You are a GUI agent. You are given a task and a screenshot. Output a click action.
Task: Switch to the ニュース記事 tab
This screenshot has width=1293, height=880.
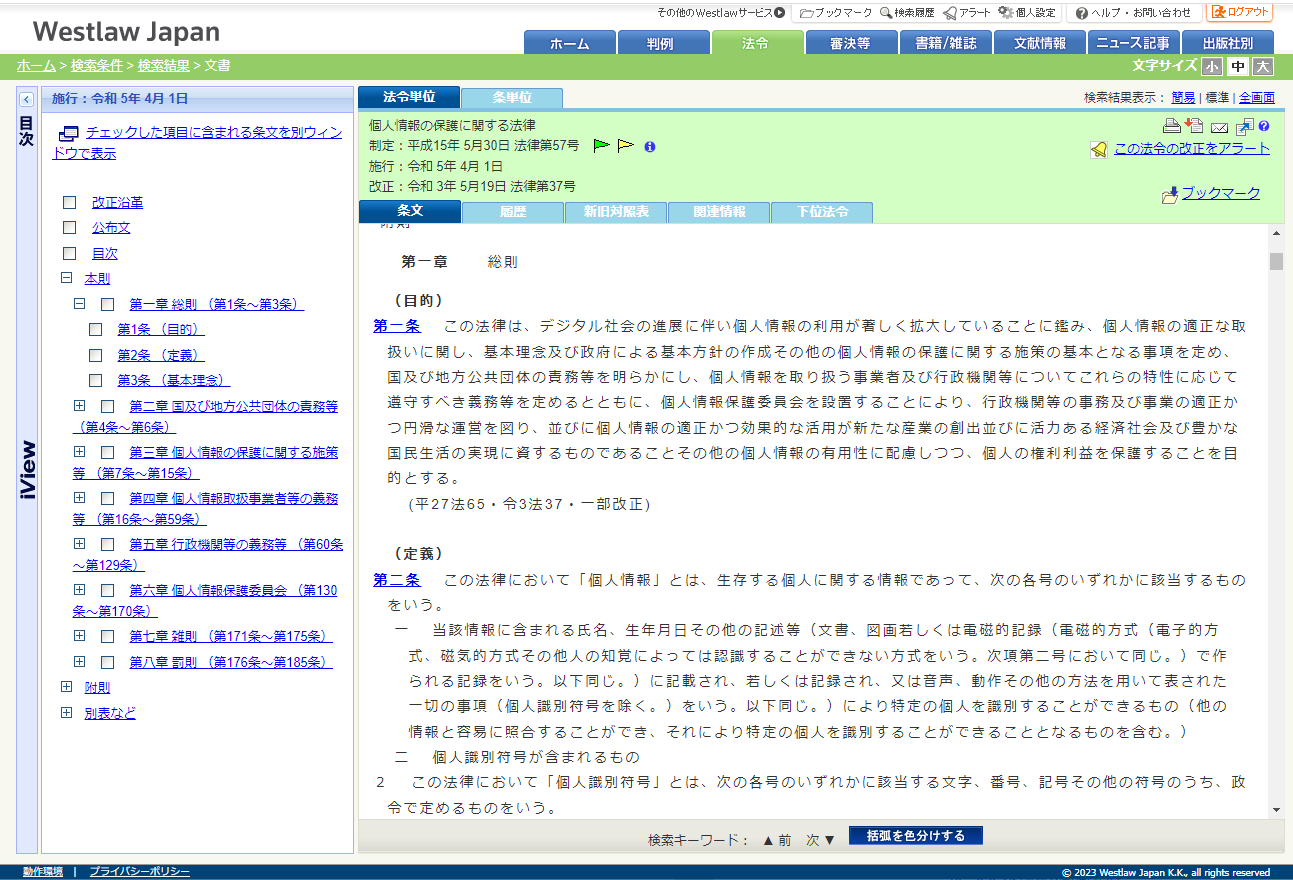1133,43
